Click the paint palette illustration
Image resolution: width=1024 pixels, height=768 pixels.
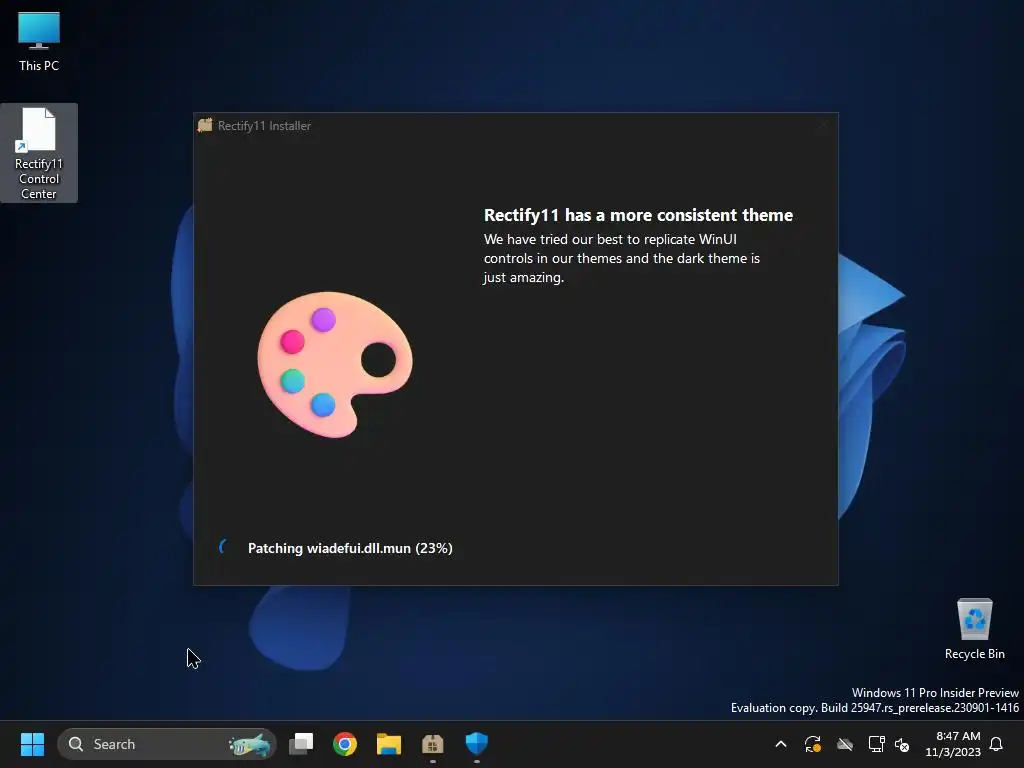click(335, 364)
